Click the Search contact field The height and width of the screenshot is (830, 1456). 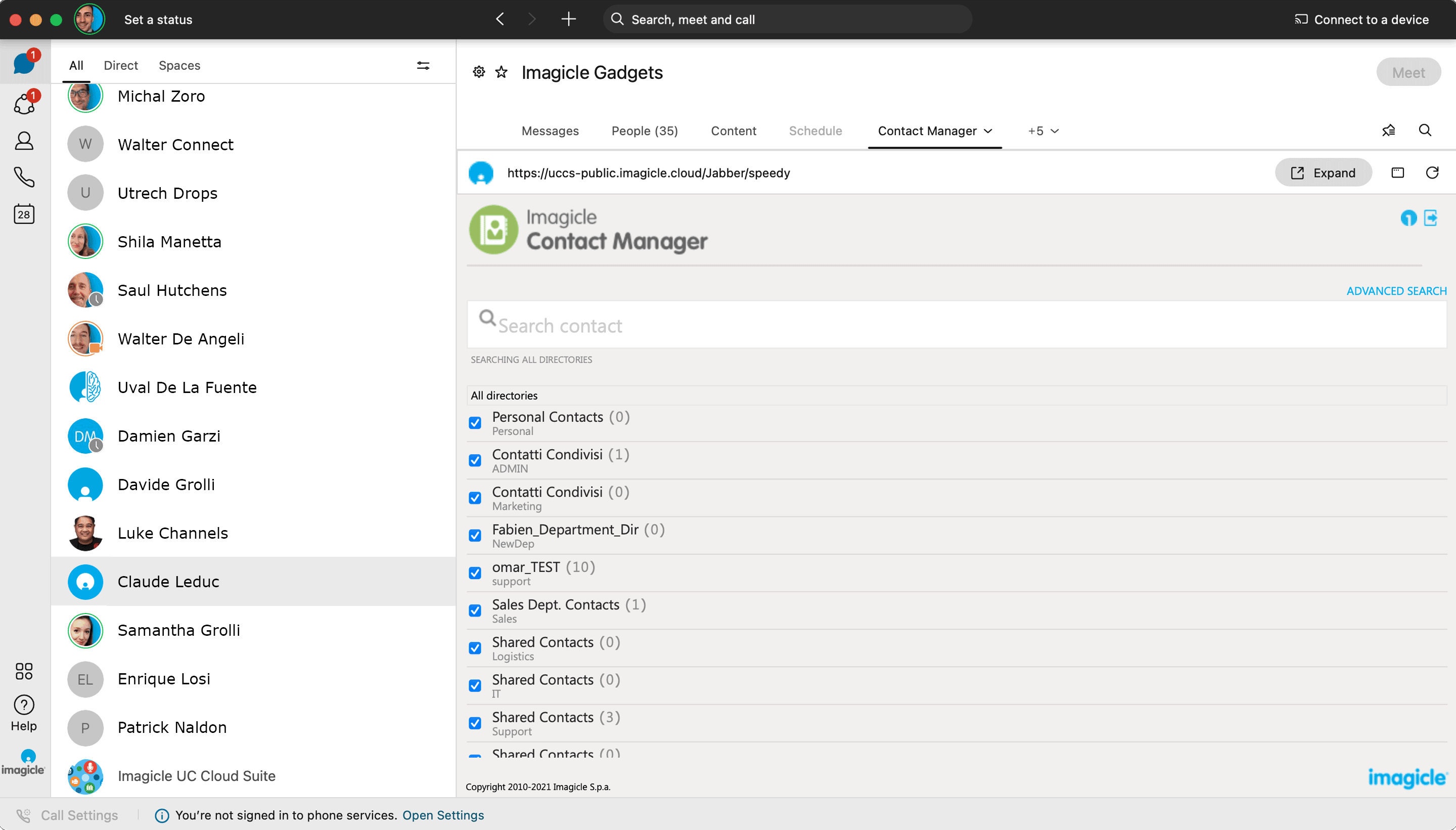957,325
